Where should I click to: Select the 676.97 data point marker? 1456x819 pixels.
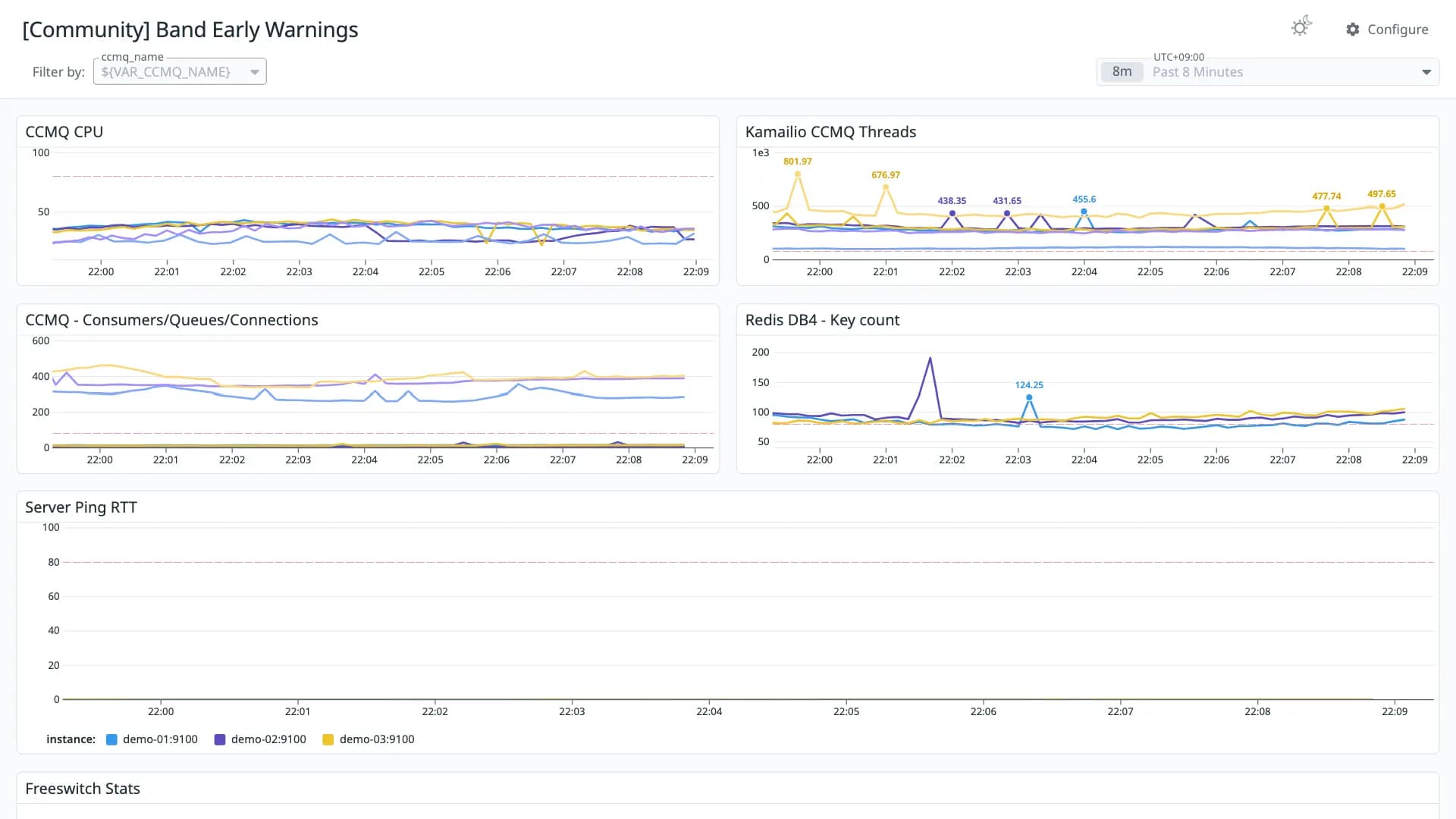[886, 187]
